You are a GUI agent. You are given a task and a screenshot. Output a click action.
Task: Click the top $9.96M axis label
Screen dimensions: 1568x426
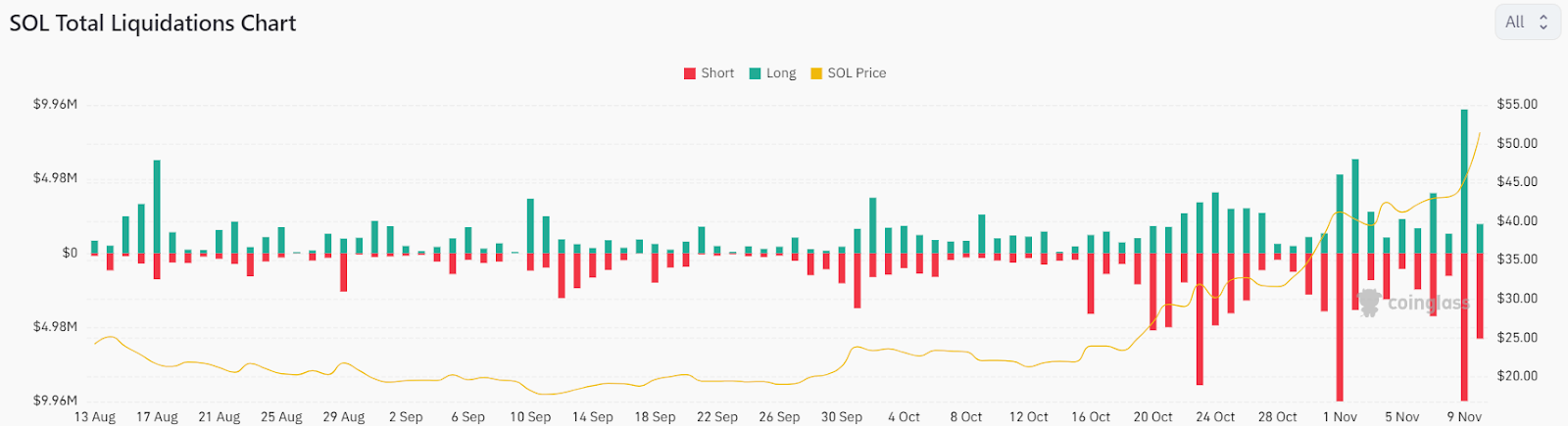55,105
